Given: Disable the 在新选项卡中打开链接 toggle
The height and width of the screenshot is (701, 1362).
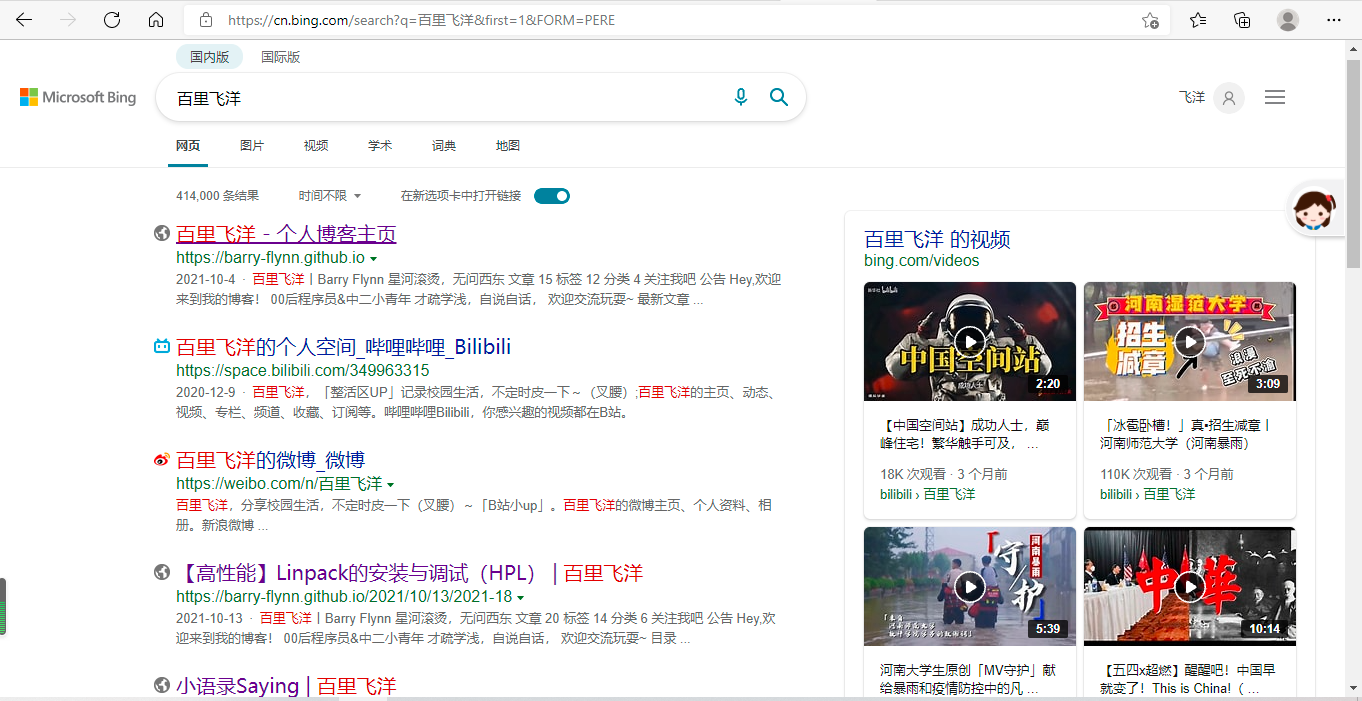Looking at the screenshot, I should click(551, 195).
